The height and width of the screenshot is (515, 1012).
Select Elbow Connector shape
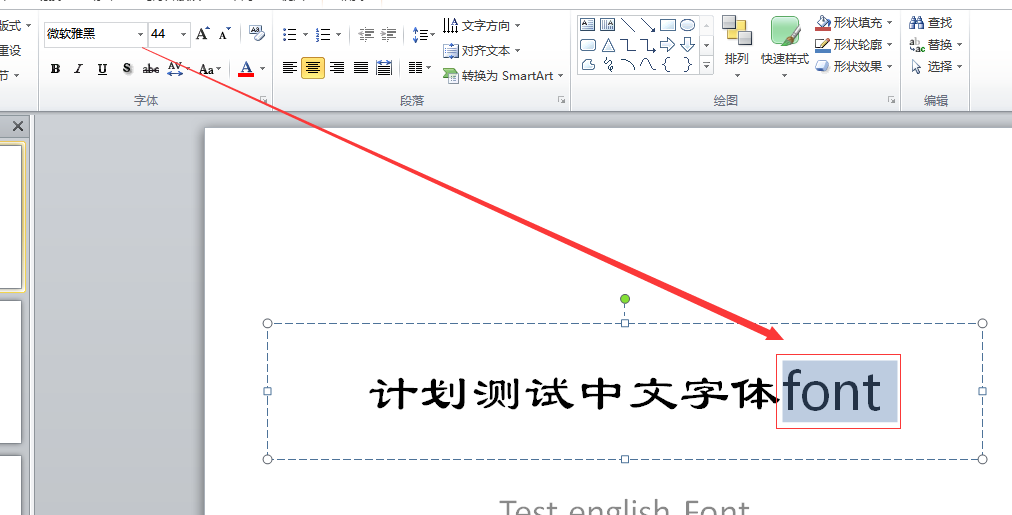[627, 45]
